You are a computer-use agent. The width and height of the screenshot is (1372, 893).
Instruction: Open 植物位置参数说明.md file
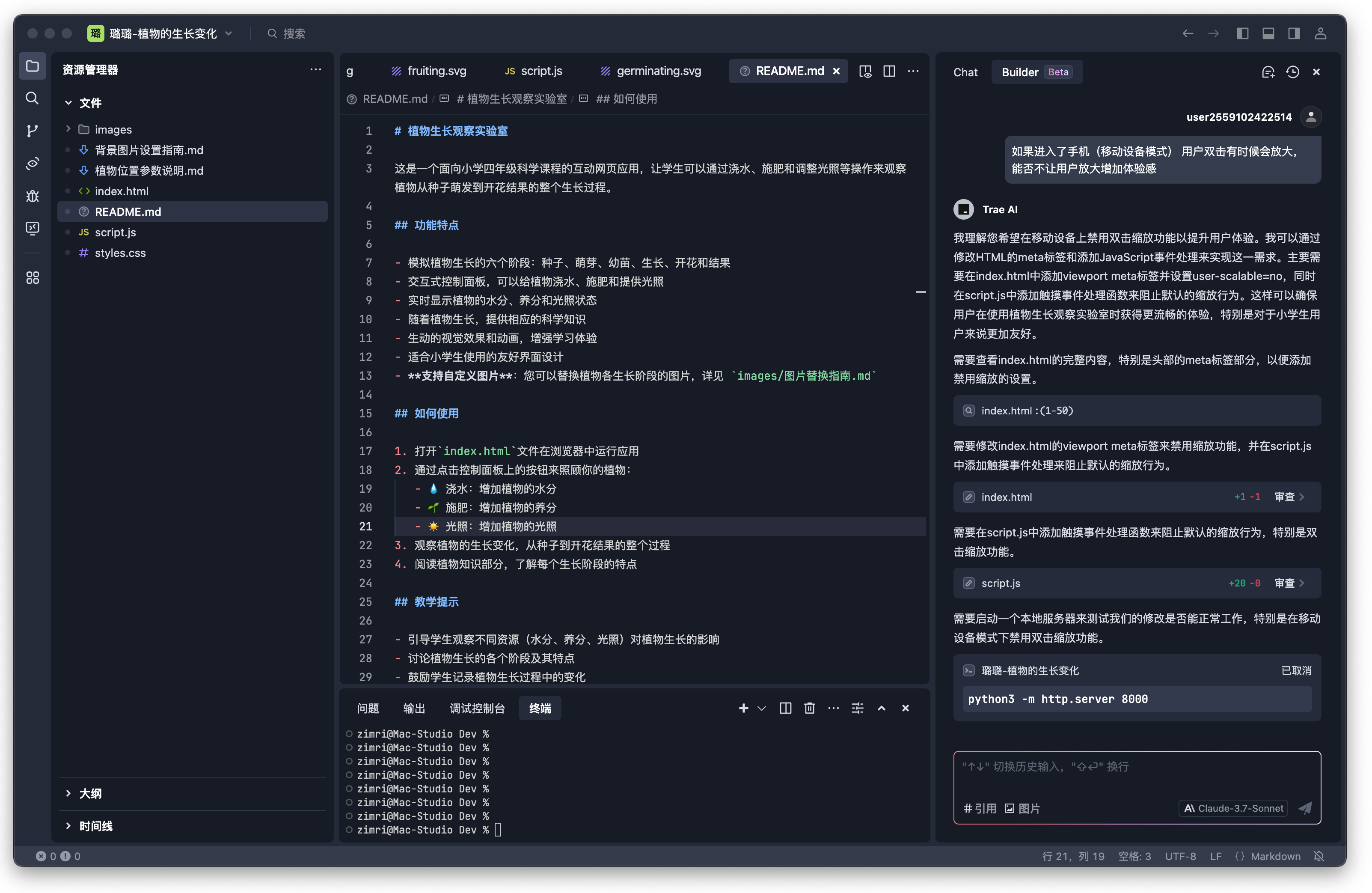tap(193, 171)
